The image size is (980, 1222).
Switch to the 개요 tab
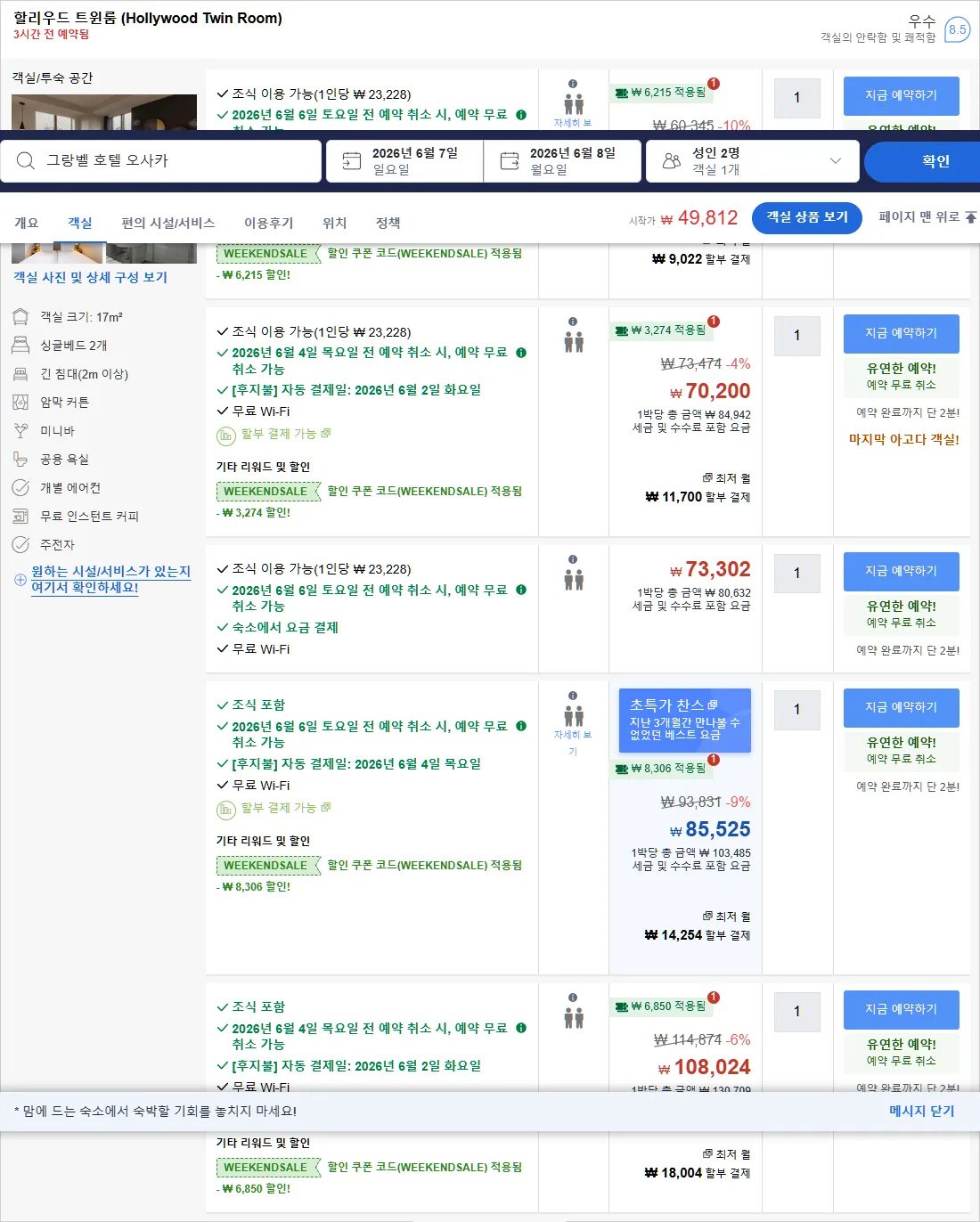coord(27,223)
